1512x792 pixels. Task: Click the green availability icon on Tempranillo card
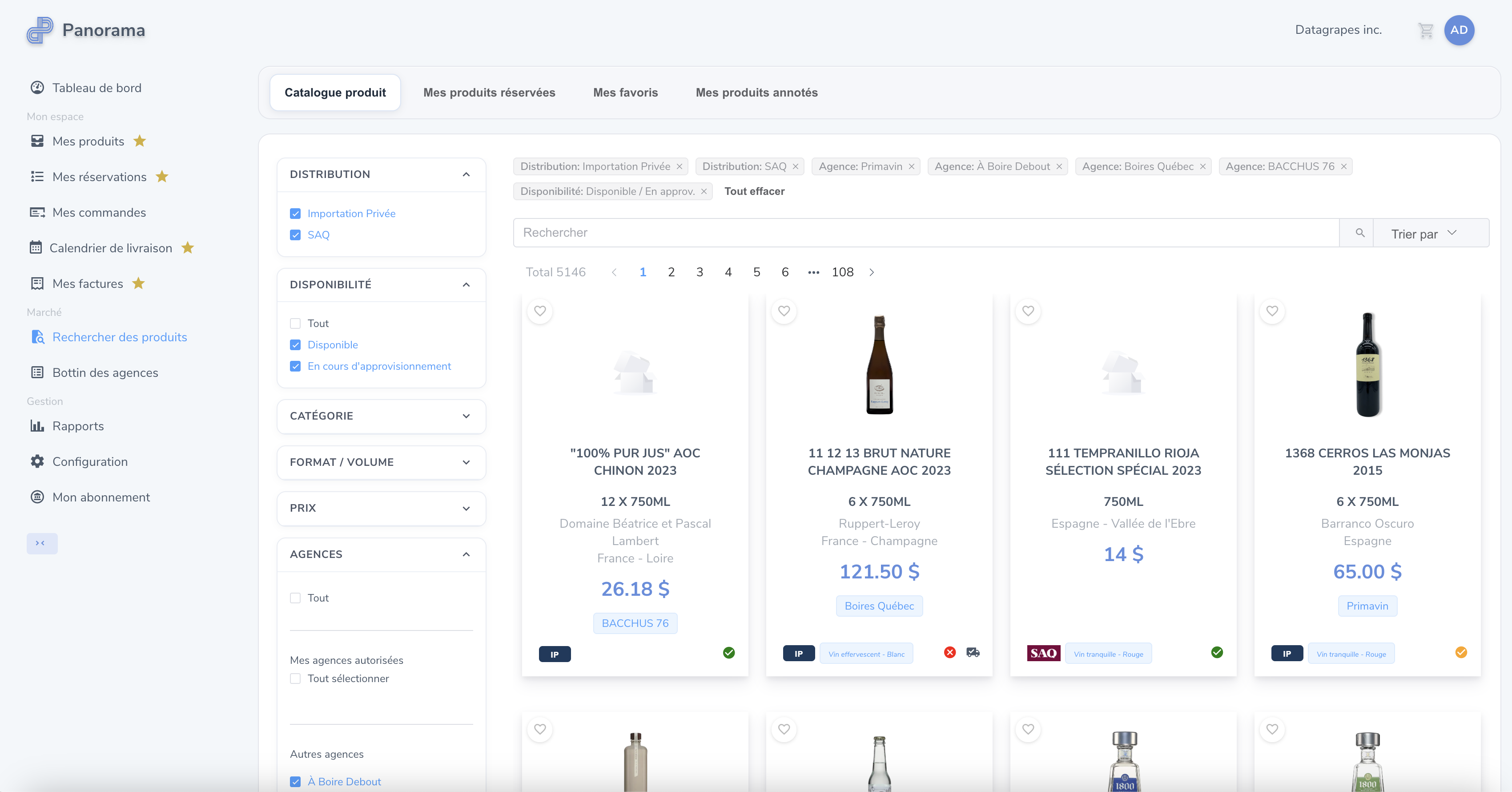click(1217, 652)
